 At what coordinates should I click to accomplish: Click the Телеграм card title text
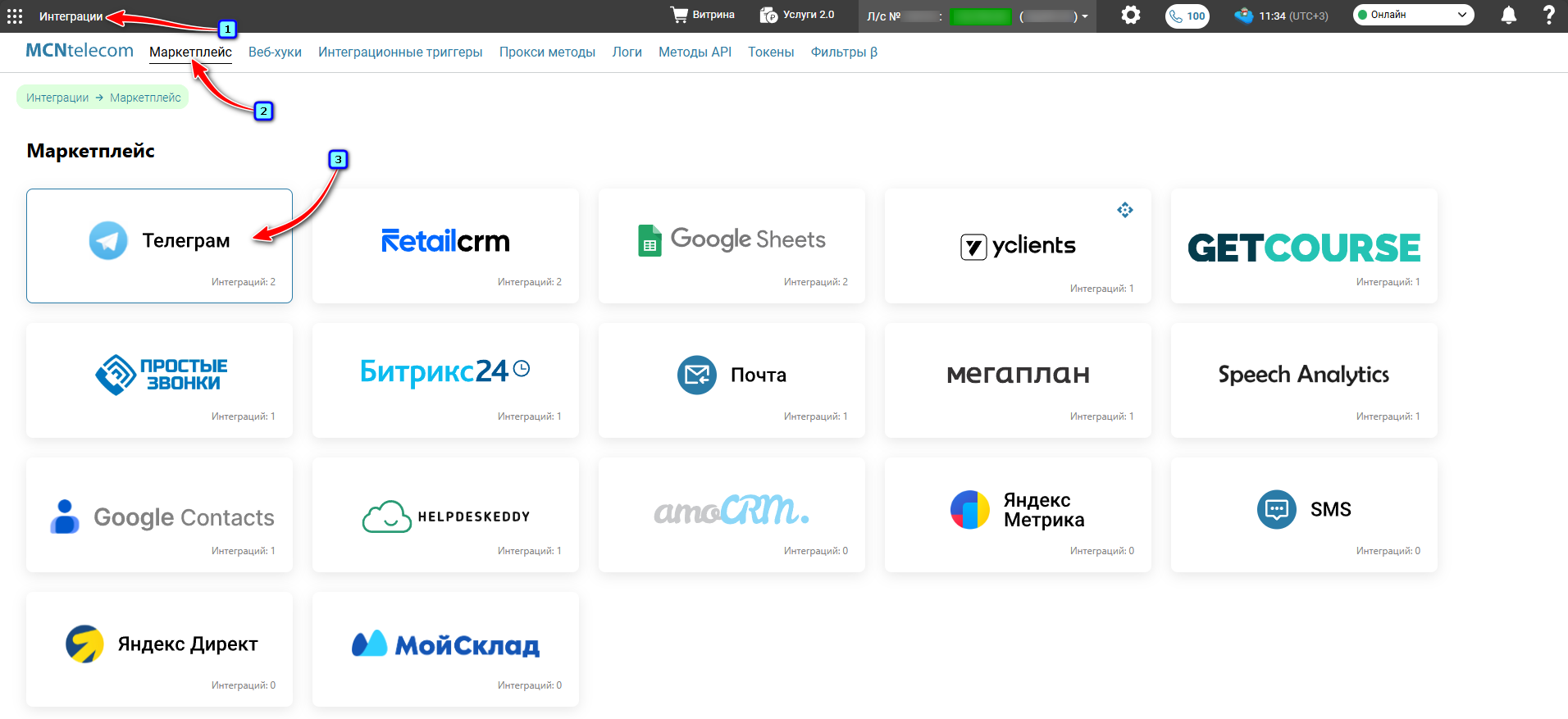click(186, 241)
